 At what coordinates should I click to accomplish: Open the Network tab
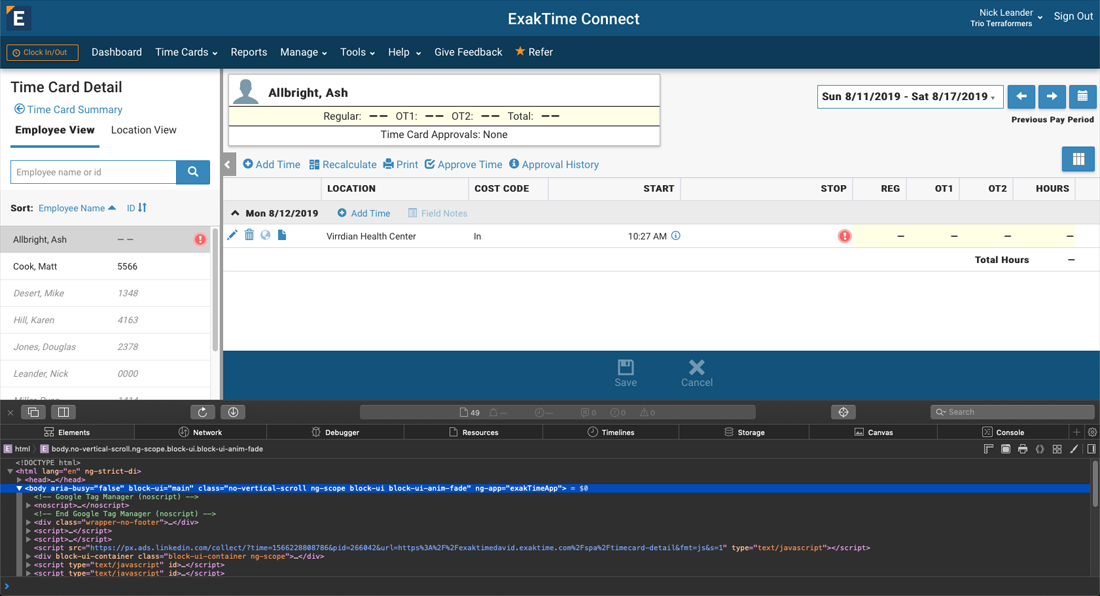tap(200, 432)
